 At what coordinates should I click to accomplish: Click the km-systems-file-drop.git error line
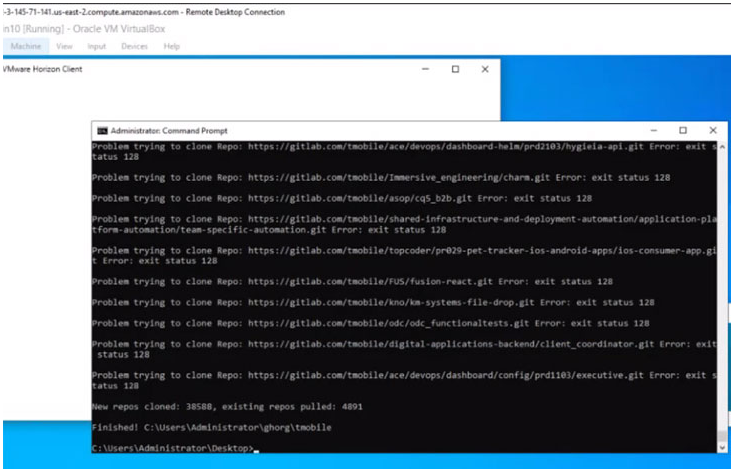pyautogui.click(x=373, y=302)
